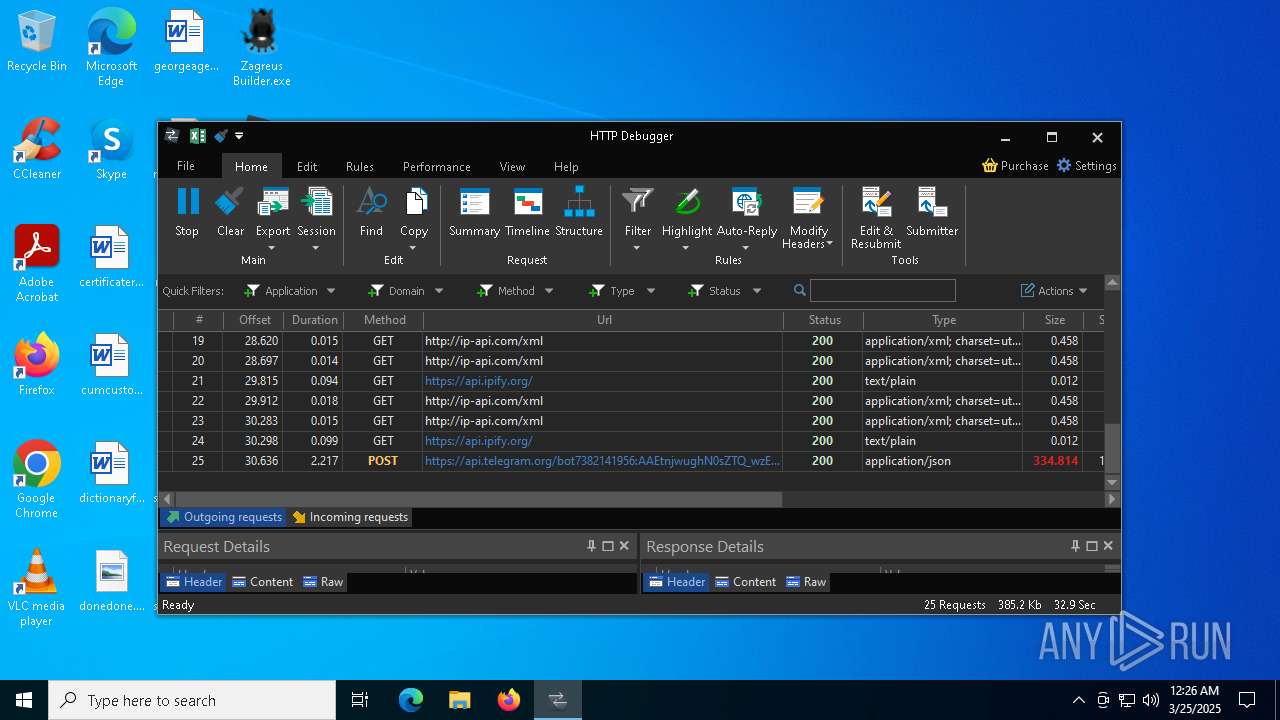Screen dimensions: 1280x720
Task: Click the search magnifier icon
Action: (x=799, y=291)
